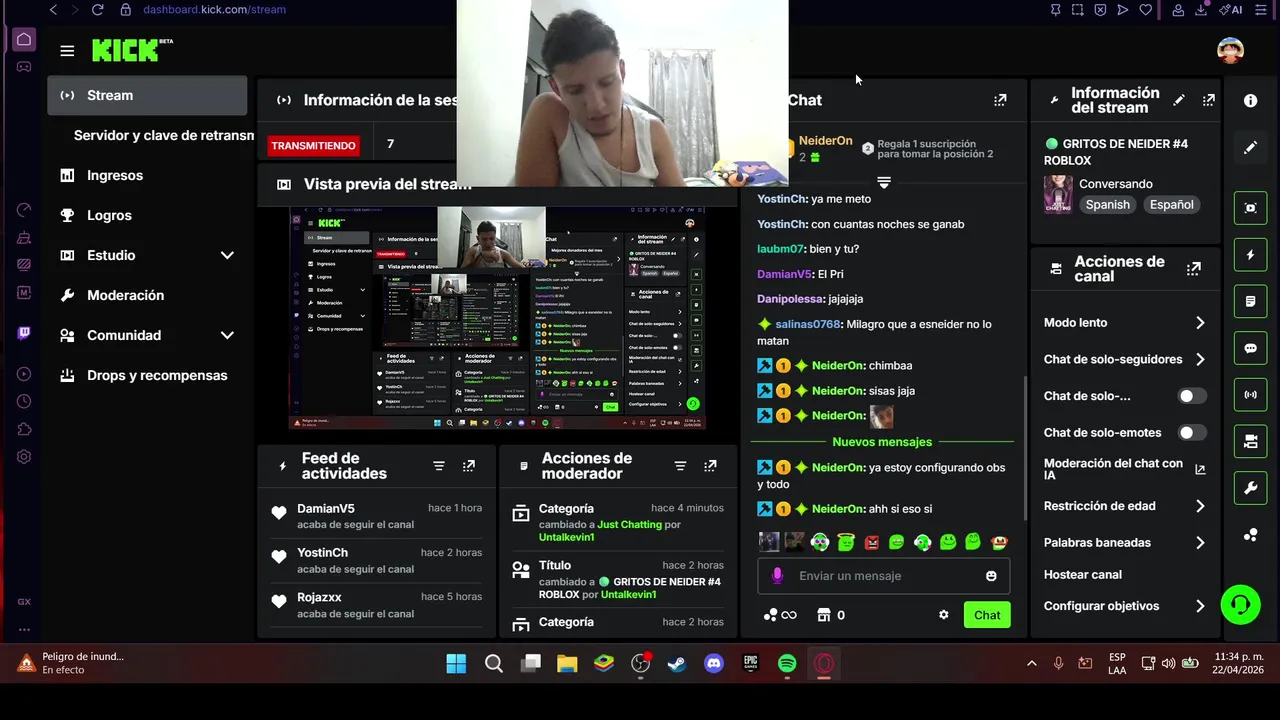Click the Enviar un mensaje field
1280x720 pixels.
tap(882, 576)
